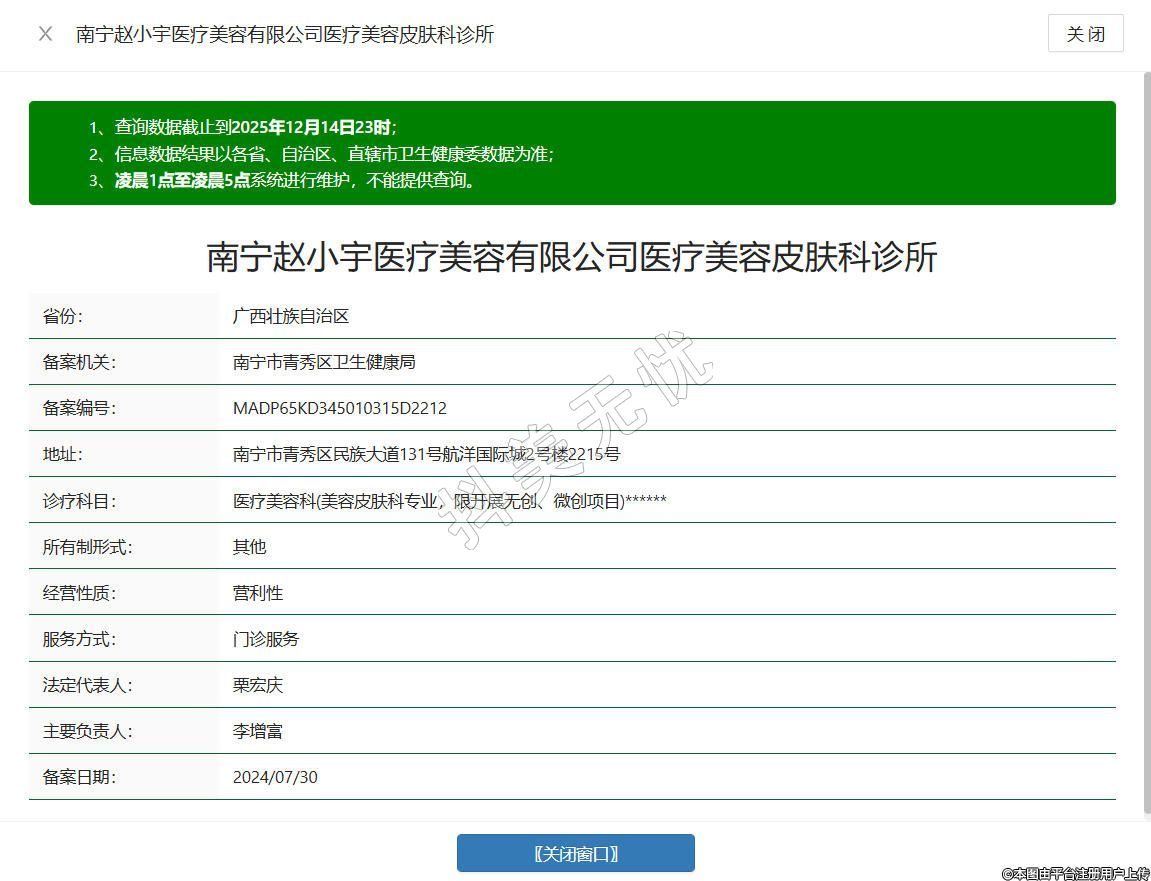Click the 所有制形式 value 其他
1151x881 pixels.
click(x=250, y=546)
